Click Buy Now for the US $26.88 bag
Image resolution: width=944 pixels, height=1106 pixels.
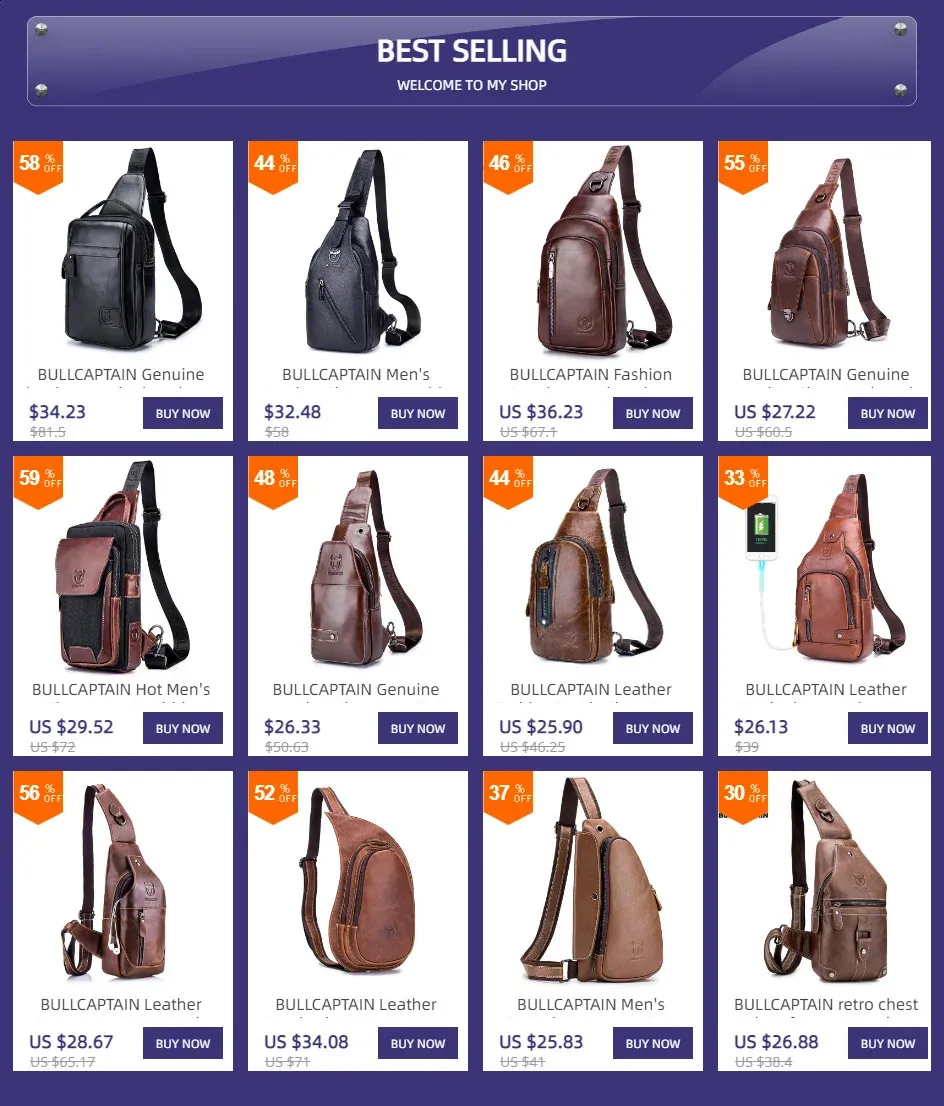point(888,1043)
